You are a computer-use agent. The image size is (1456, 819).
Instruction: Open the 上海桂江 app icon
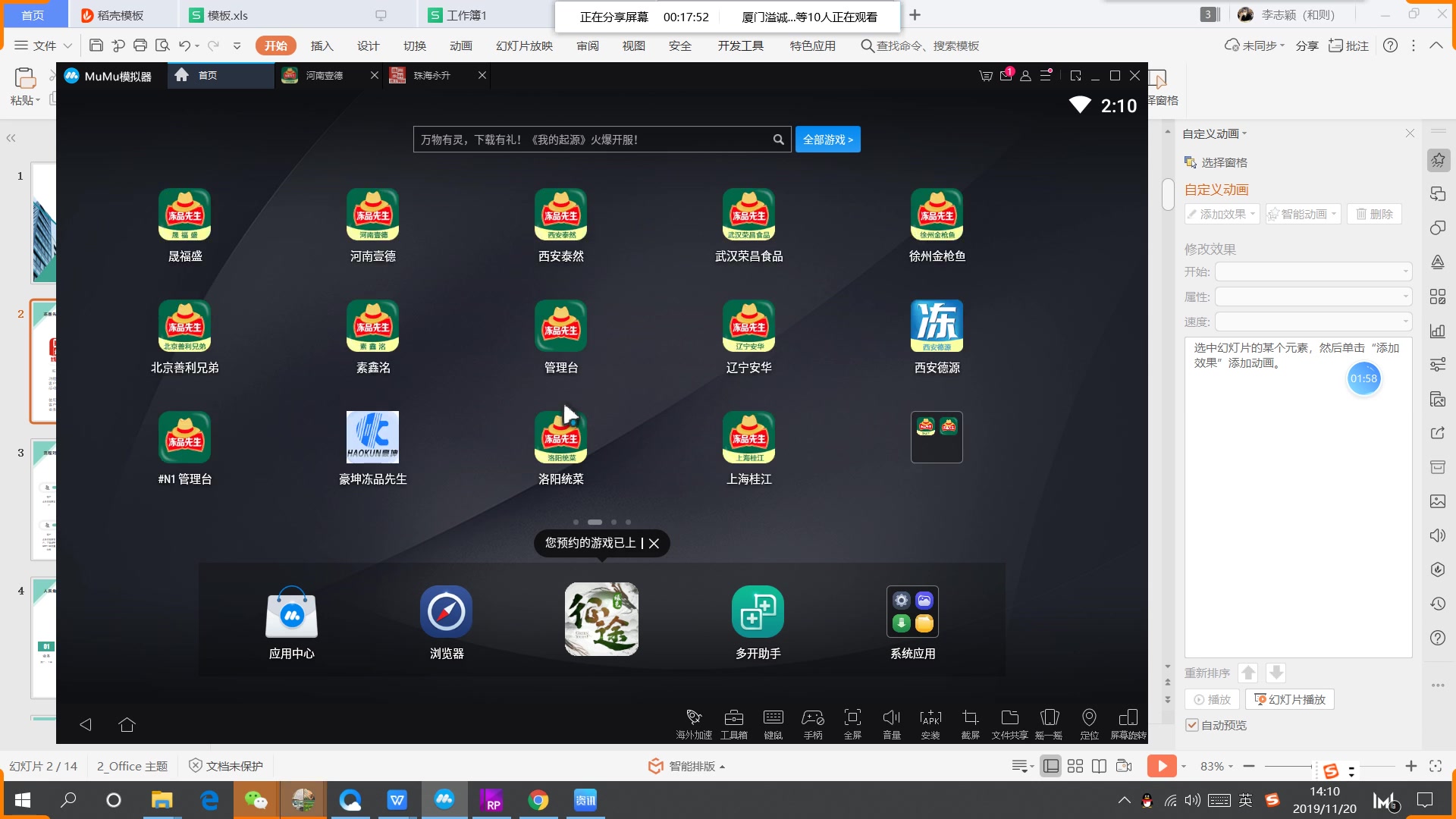click(749, 438)
